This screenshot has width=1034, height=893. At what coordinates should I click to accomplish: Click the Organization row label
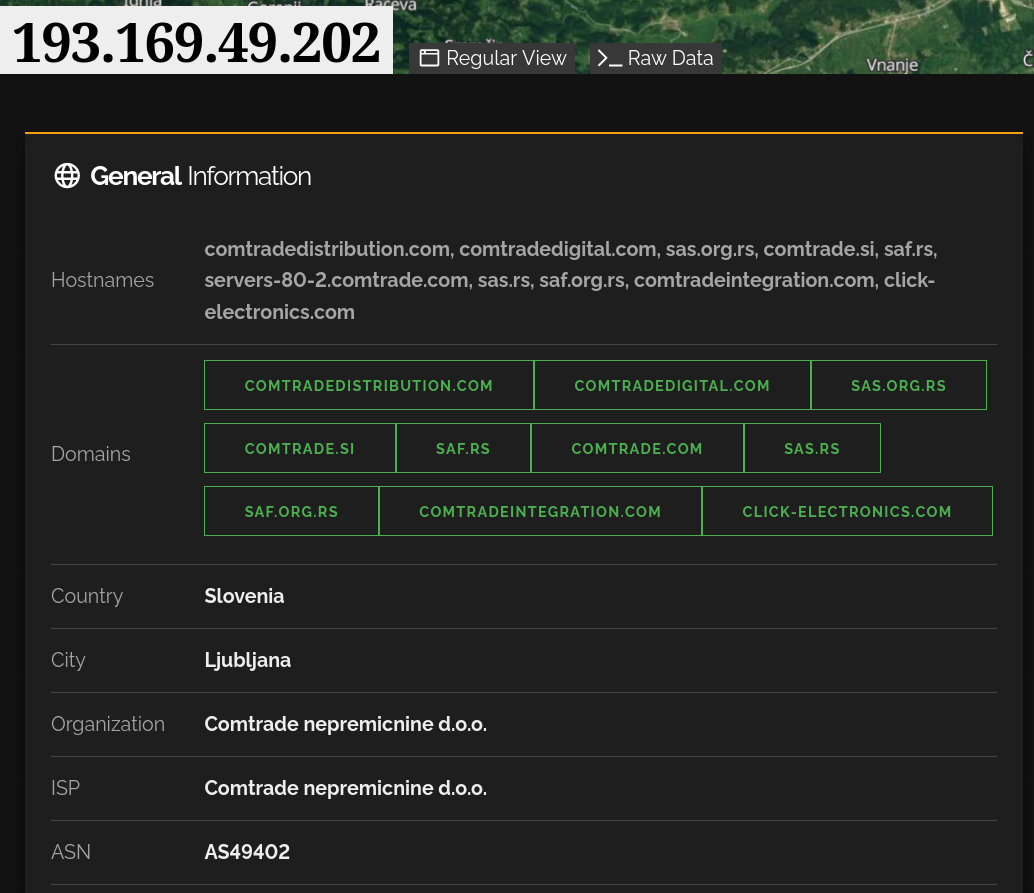[x=108, y=724]
